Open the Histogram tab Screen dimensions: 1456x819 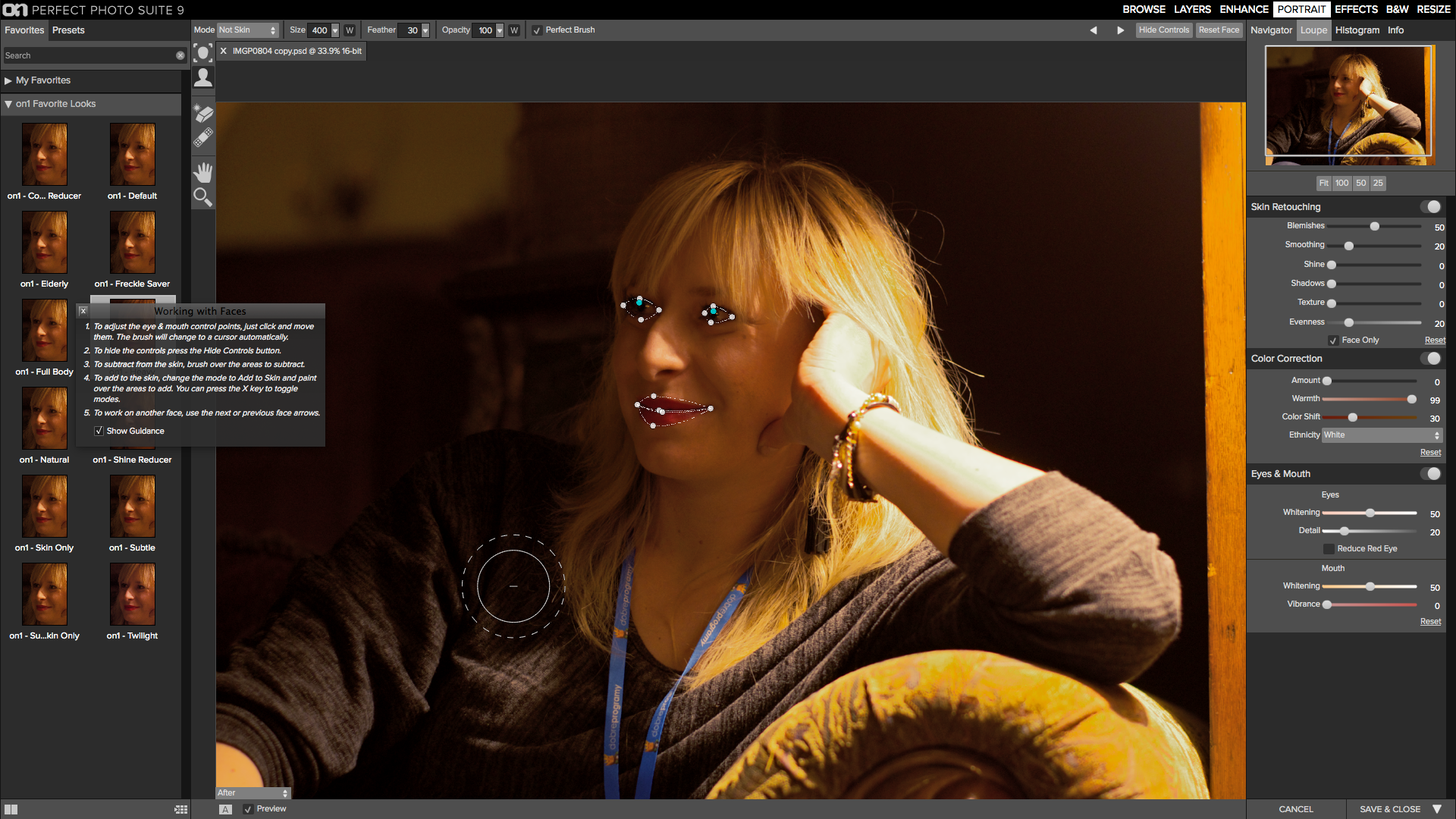pyautogui.click(x=1357, y=30)
